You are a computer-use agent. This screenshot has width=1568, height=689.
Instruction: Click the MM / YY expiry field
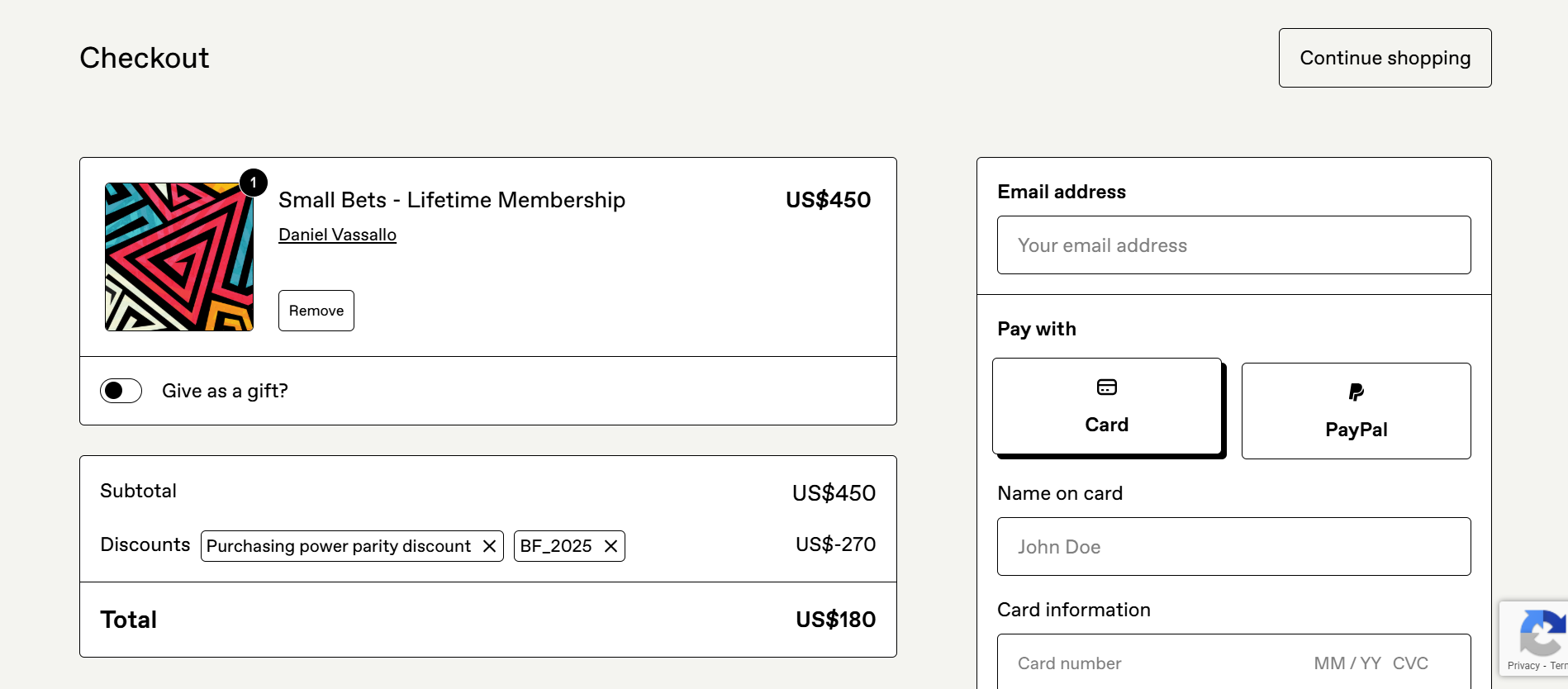[x=1347, y=663]
